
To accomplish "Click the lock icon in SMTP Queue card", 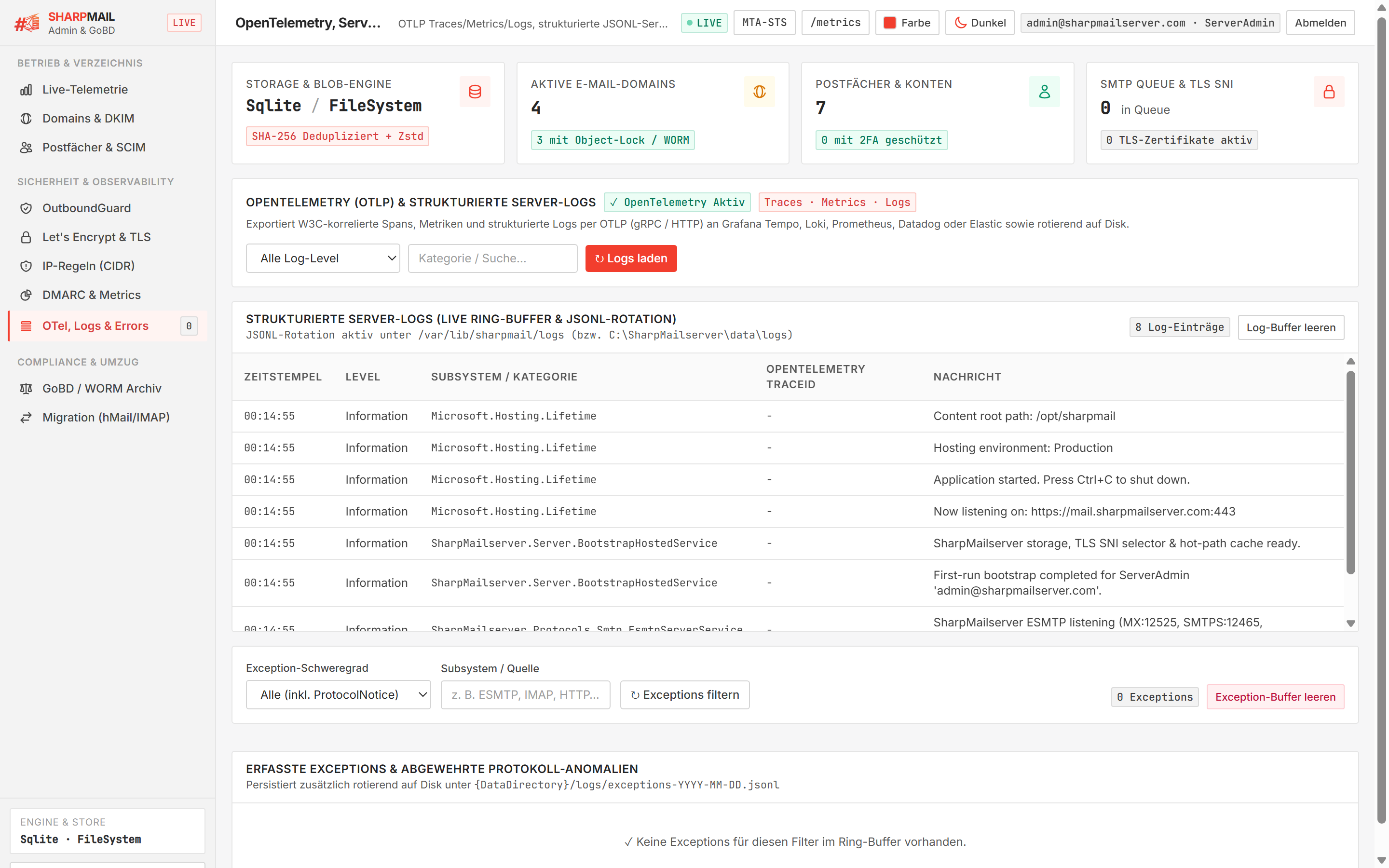I will click(x=1329, y=92).
